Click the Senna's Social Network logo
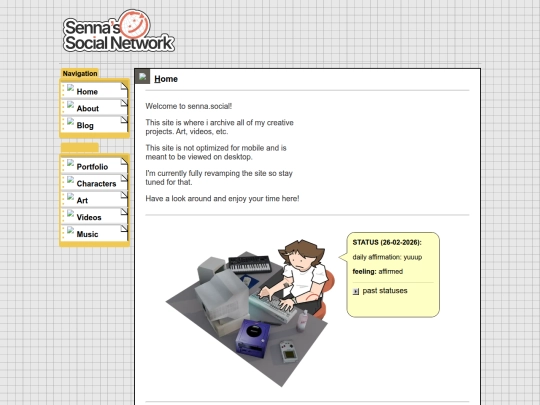540x405 pixels. click(119, 31)
